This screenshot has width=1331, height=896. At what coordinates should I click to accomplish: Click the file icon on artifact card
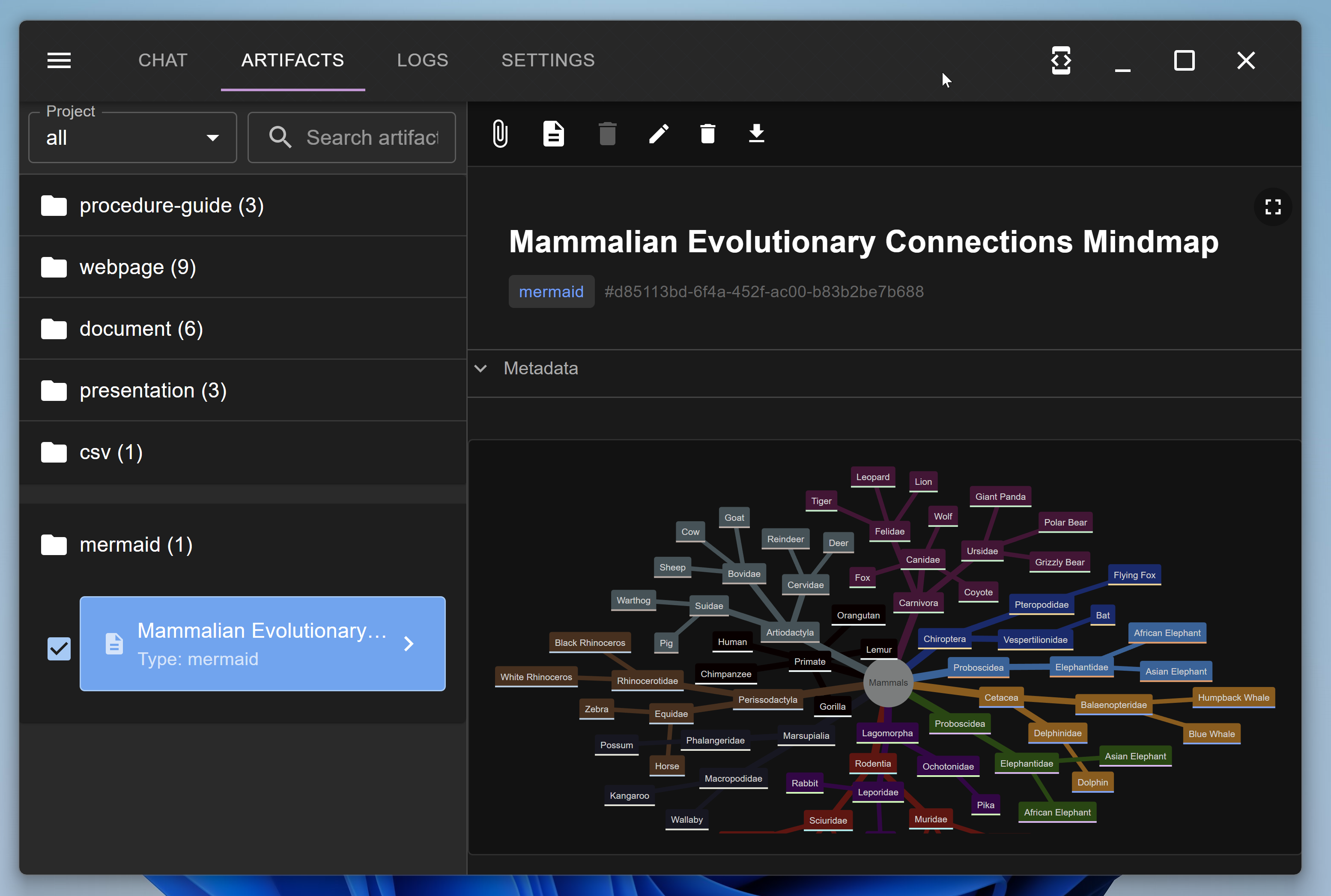tap(113, 644)
